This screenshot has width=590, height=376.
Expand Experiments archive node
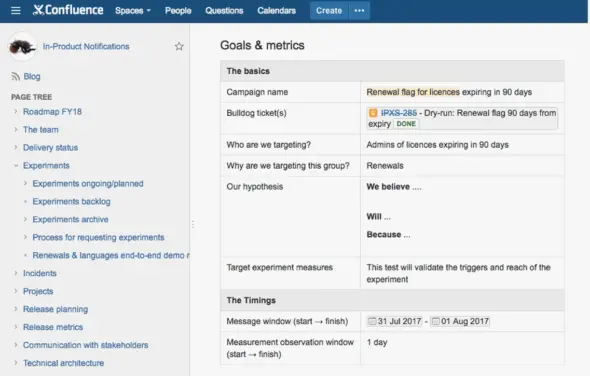[25, 219]
